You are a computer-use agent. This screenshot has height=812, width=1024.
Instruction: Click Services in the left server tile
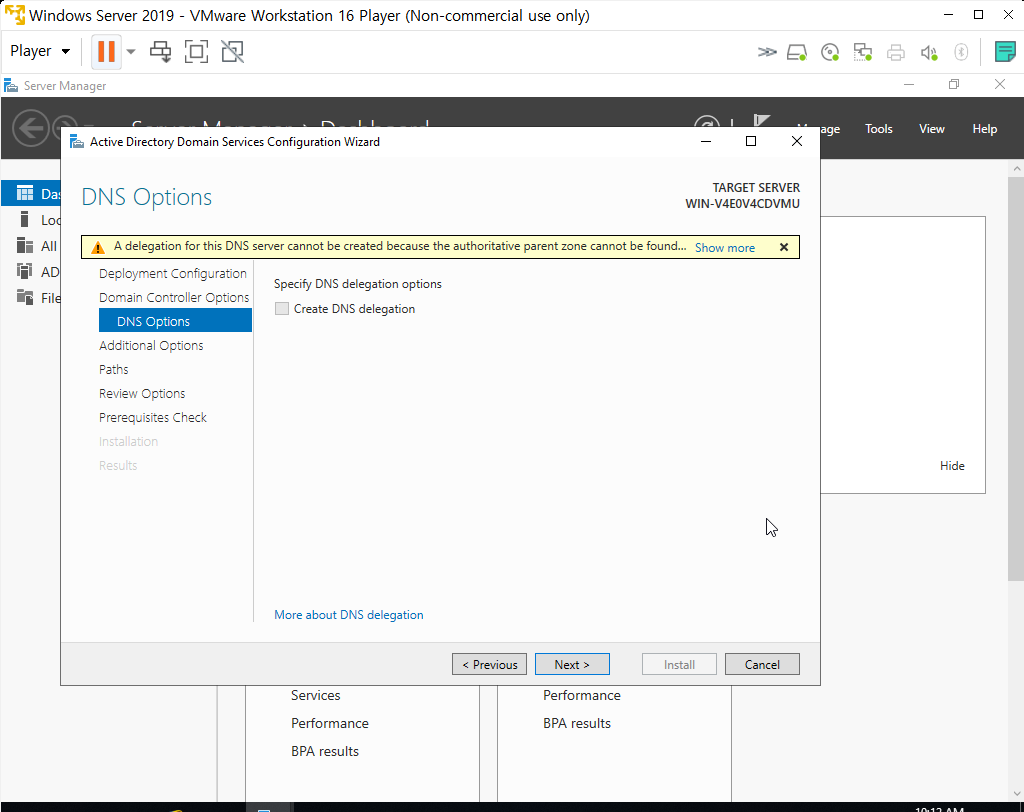point(315,695)
